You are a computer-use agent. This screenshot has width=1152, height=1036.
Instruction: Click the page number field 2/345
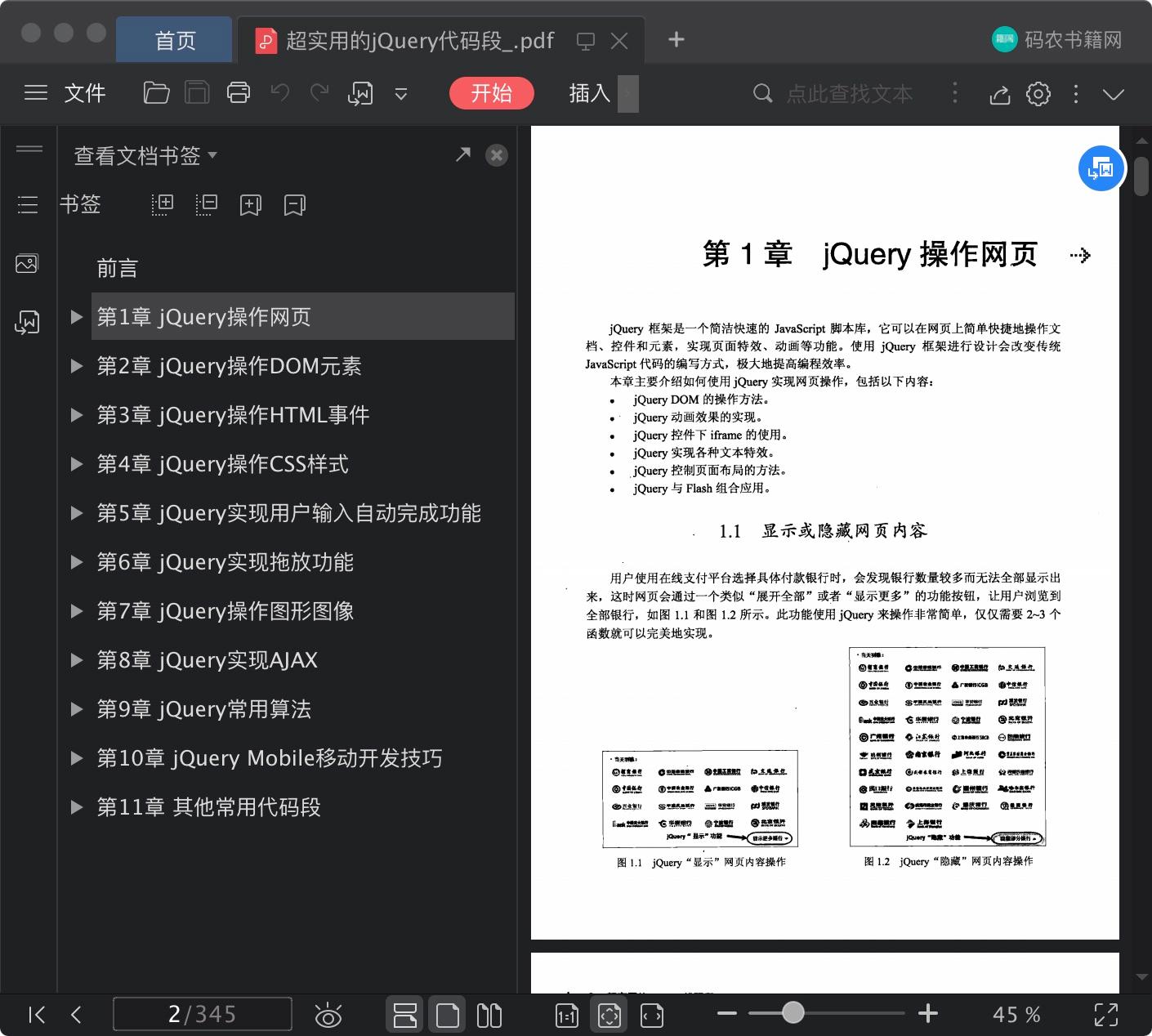tap(202, 1014)
